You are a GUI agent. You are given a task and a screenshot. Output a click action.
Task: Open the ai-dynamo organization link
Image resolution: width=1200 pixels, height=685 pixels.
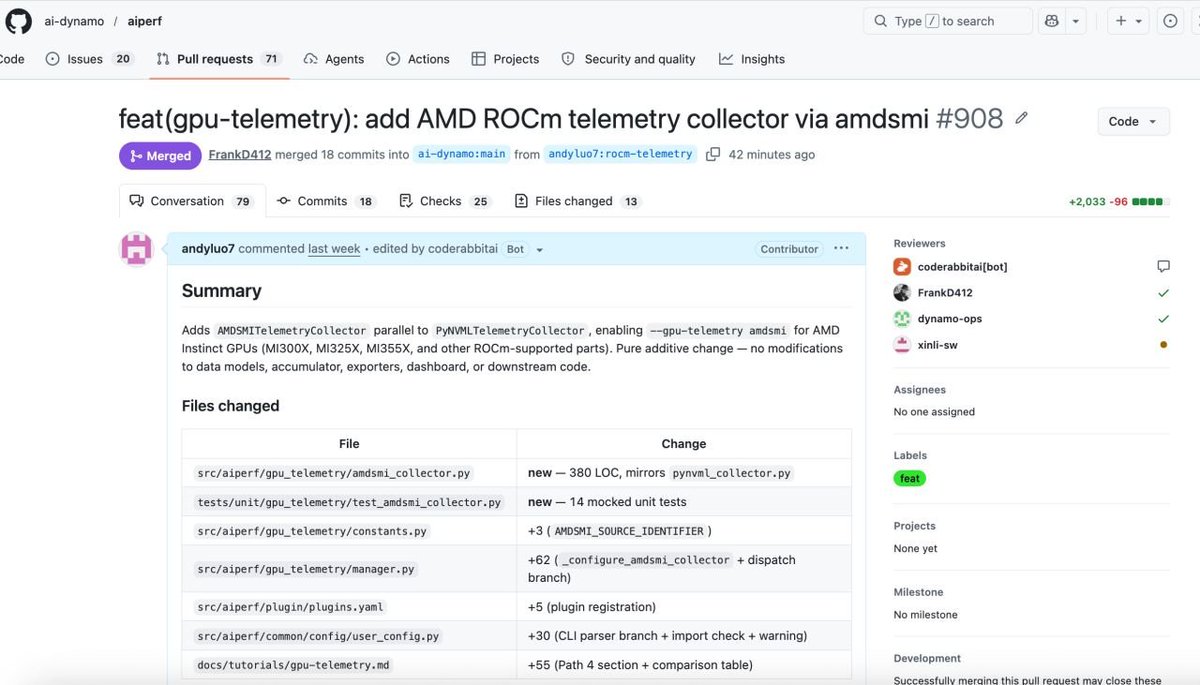[73, 21]
